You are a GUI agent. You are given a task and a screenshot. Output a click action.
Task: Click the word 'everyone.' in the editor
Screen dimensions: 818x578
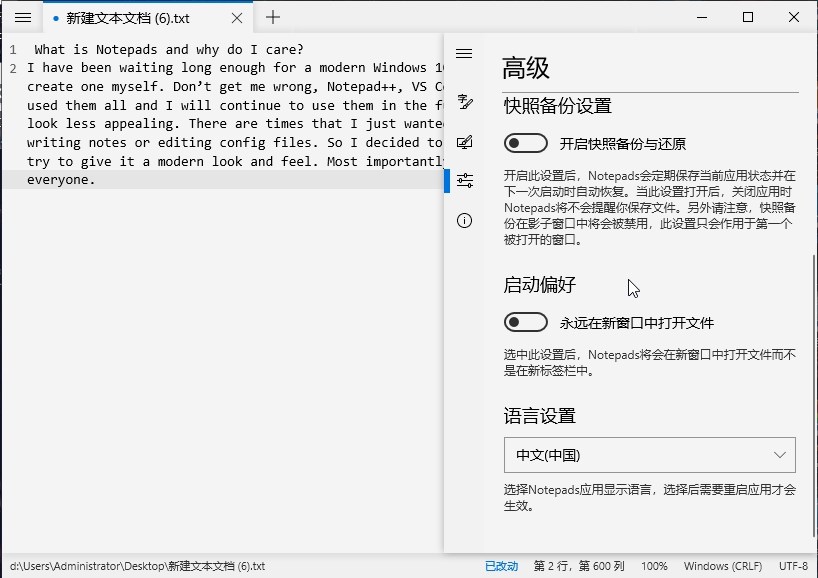[61, 180]
